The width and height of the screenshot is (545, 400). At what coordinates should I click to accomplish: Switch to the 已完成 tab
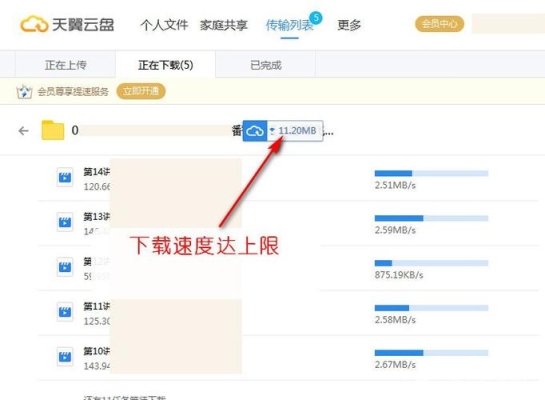pyautogui.click(x=266, y=65)
